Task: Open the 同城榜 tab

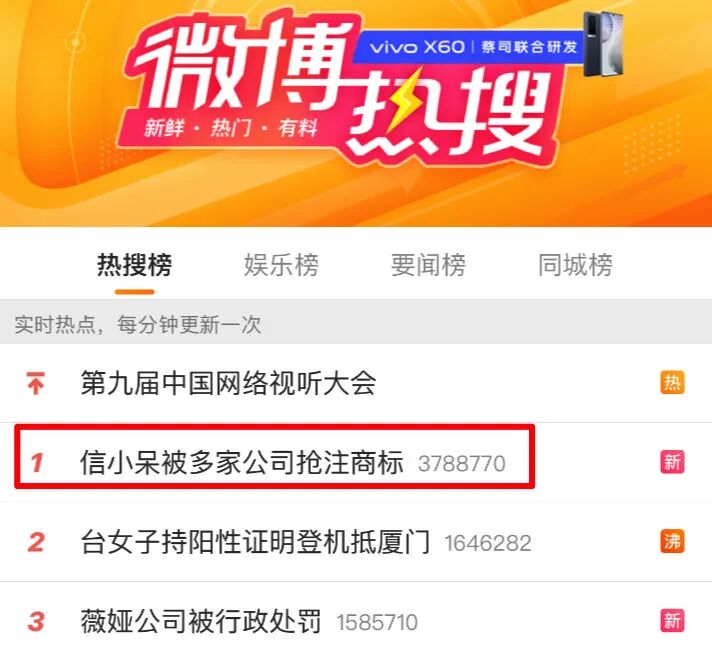Action: pyautogui.click(x=575, y=265)
